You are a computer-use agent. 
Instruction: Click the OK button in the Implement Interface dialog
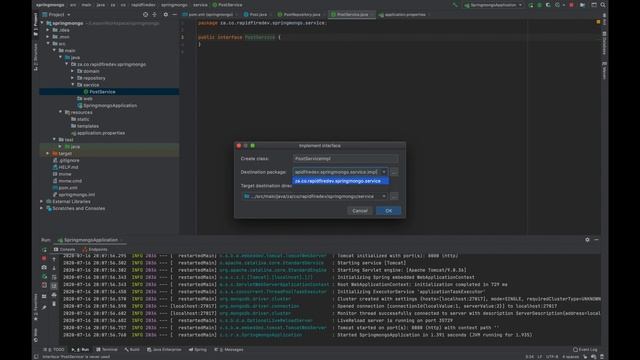click(x=388, y=211)
